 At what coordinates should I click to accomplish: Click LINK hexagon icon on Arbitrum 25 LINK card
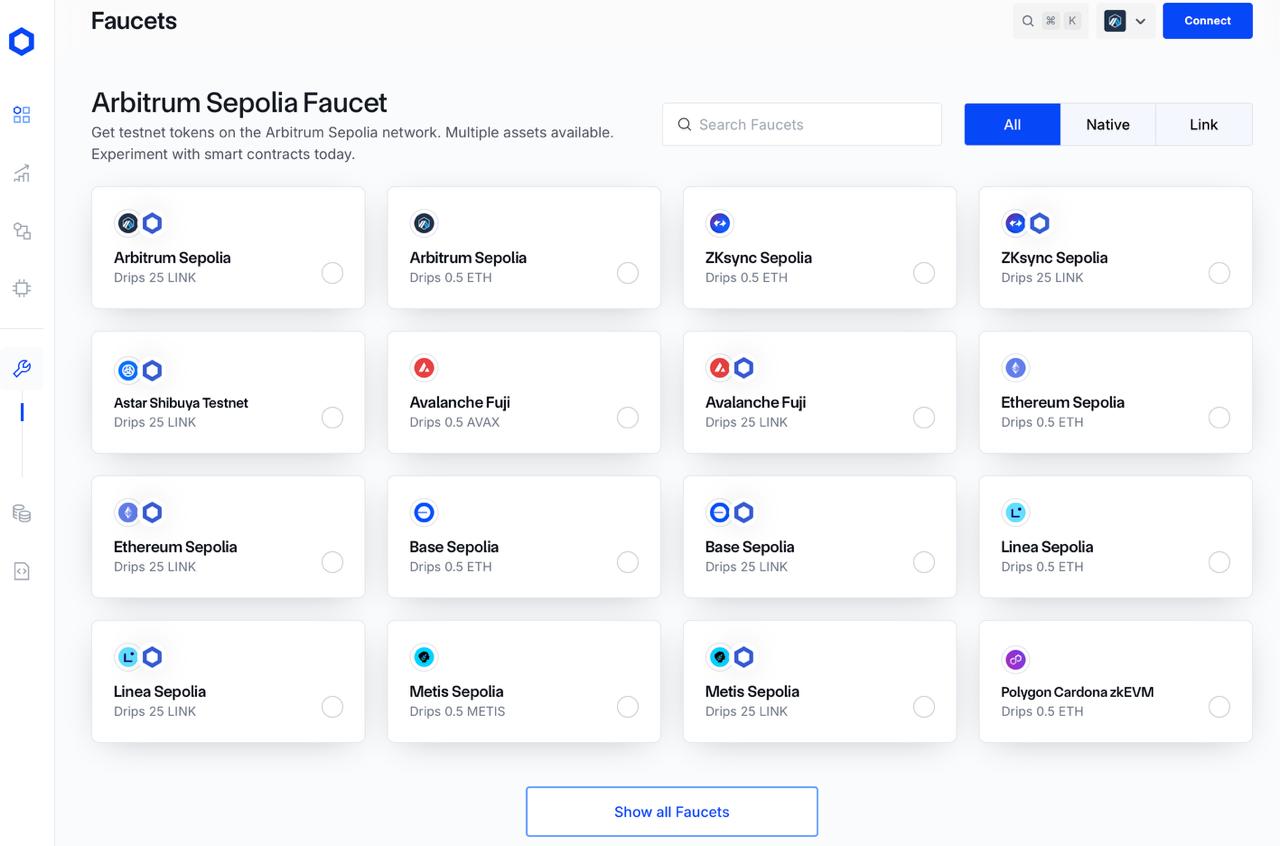click(152, 223)
